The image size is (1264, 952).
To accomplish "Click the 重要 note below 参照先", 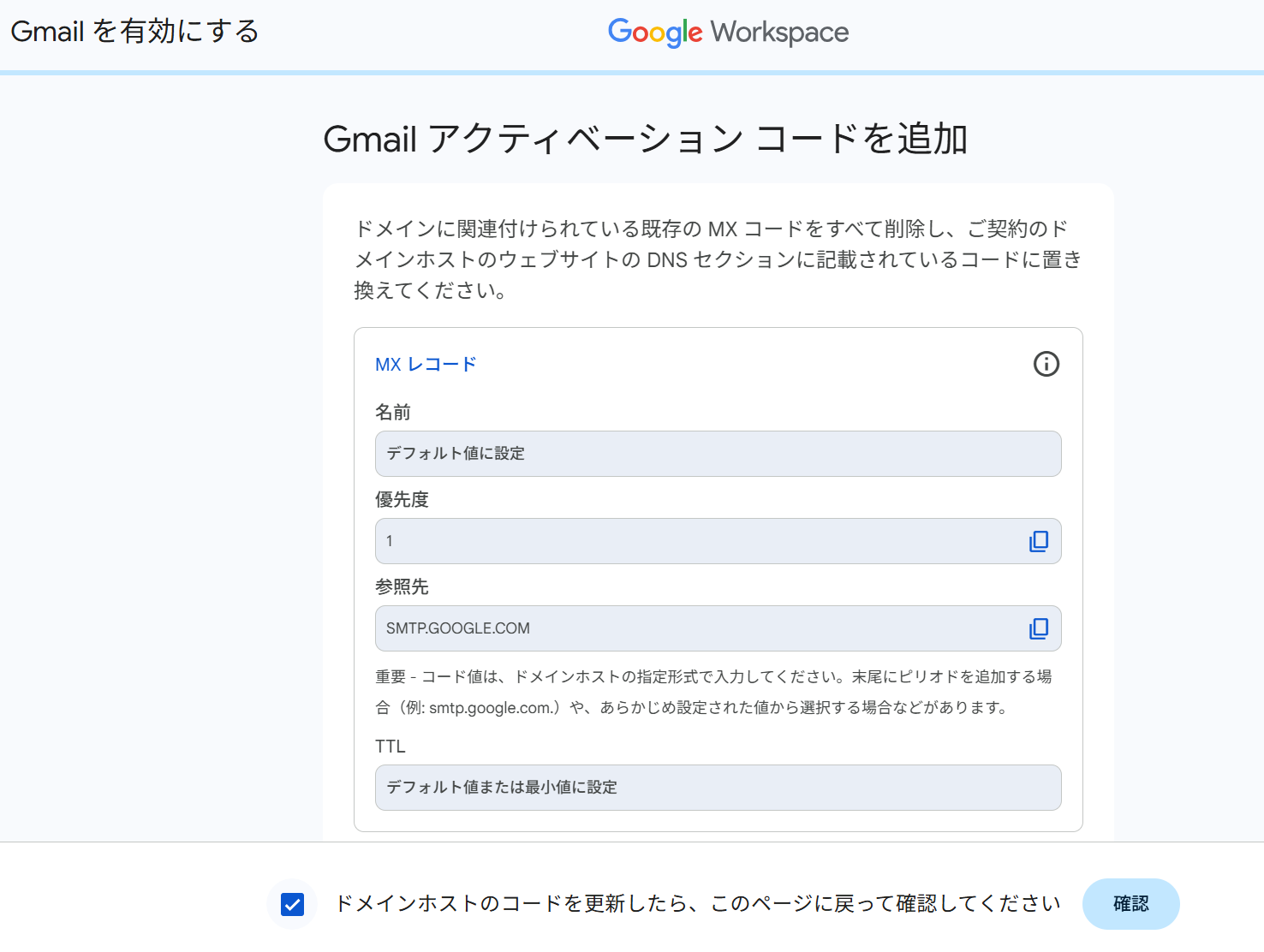I will (x=713, y=692).
